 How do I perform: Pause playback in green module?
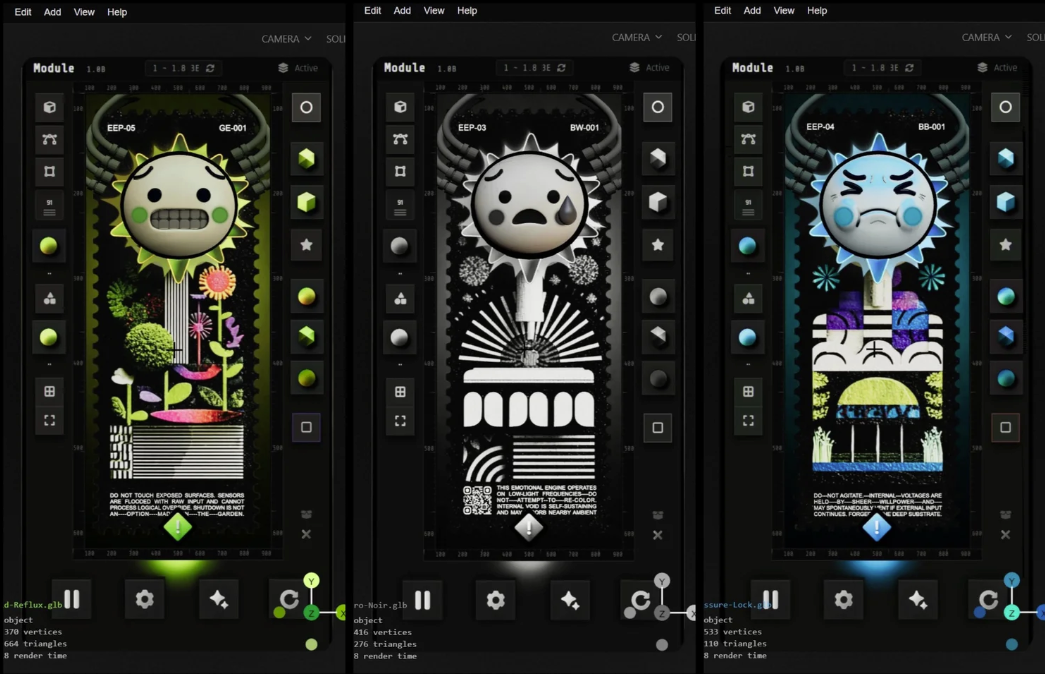[x=72, y=599]
